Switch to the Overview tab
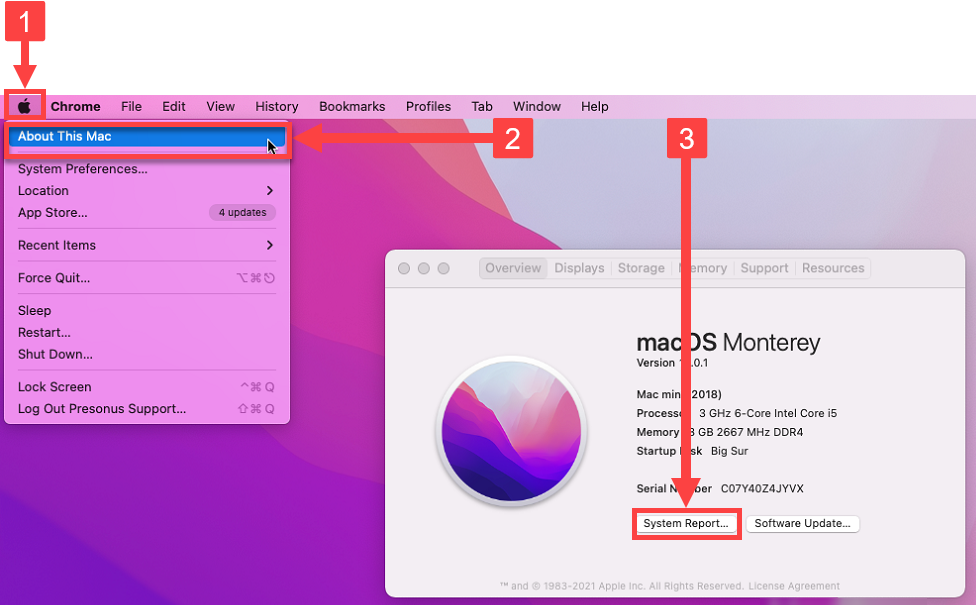Viewport: 976px width, 605px height. 513,268
